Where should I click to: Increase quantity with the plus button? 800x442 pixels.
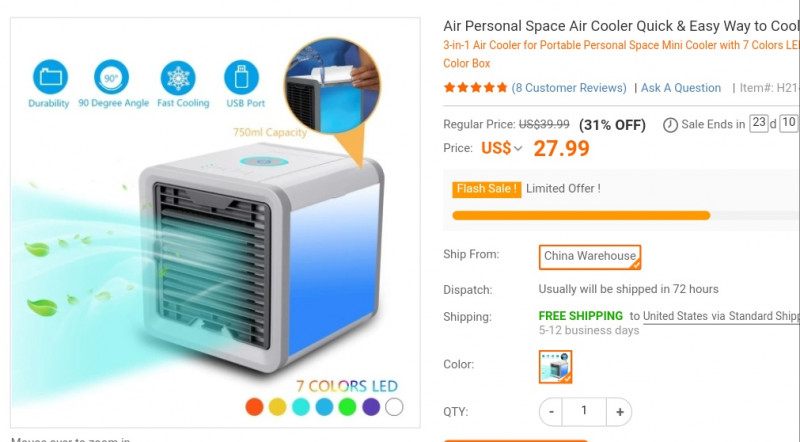619,412
